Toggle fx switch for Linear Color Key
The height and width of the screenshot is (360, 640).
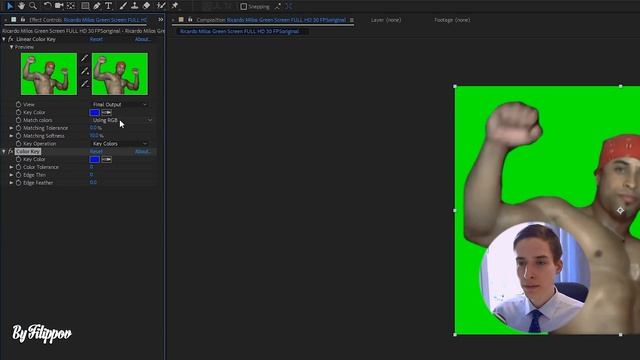[x=11, y=39]
